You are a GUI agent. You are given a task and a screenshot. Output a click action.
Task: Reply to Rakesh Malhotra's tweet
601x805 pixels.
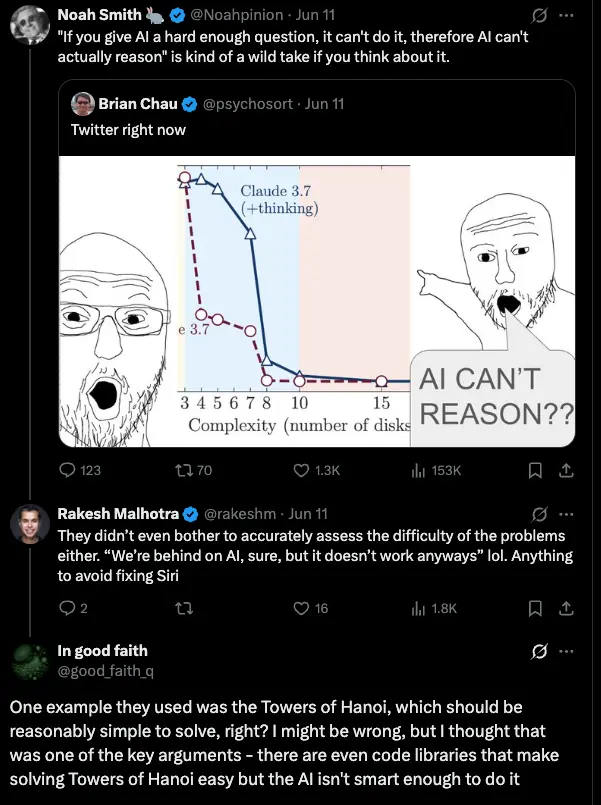[68, 607]
